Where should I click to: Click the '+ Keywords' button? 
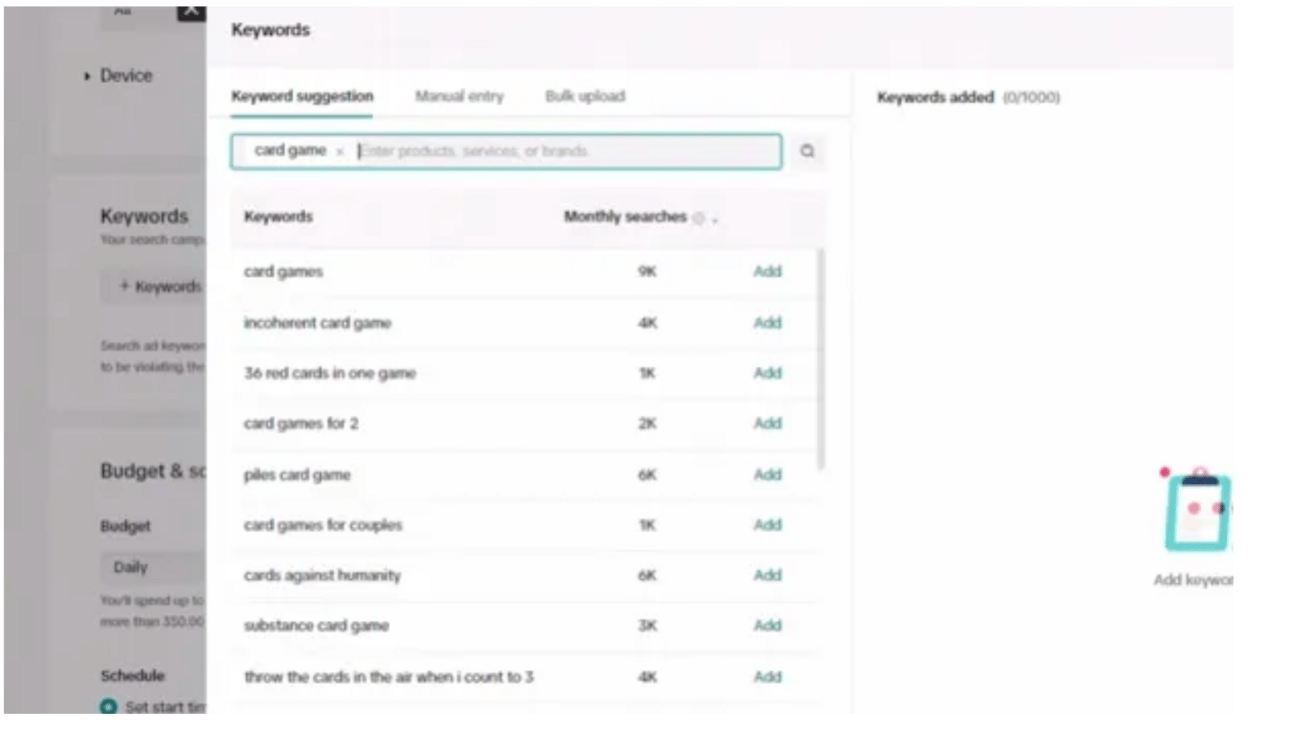click(154, 287)
